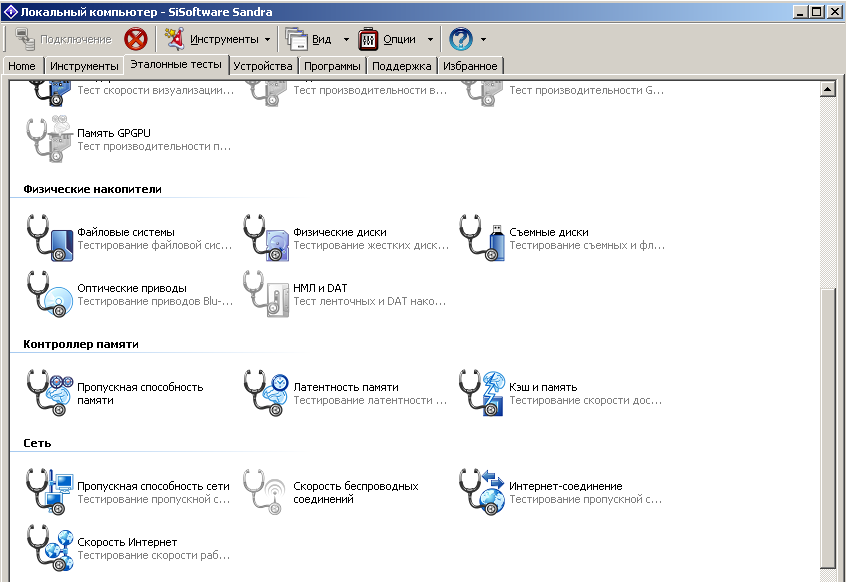846x582 pixels.
Task: Click the Вид windows icon in toolbar
Action: [296, 39]
